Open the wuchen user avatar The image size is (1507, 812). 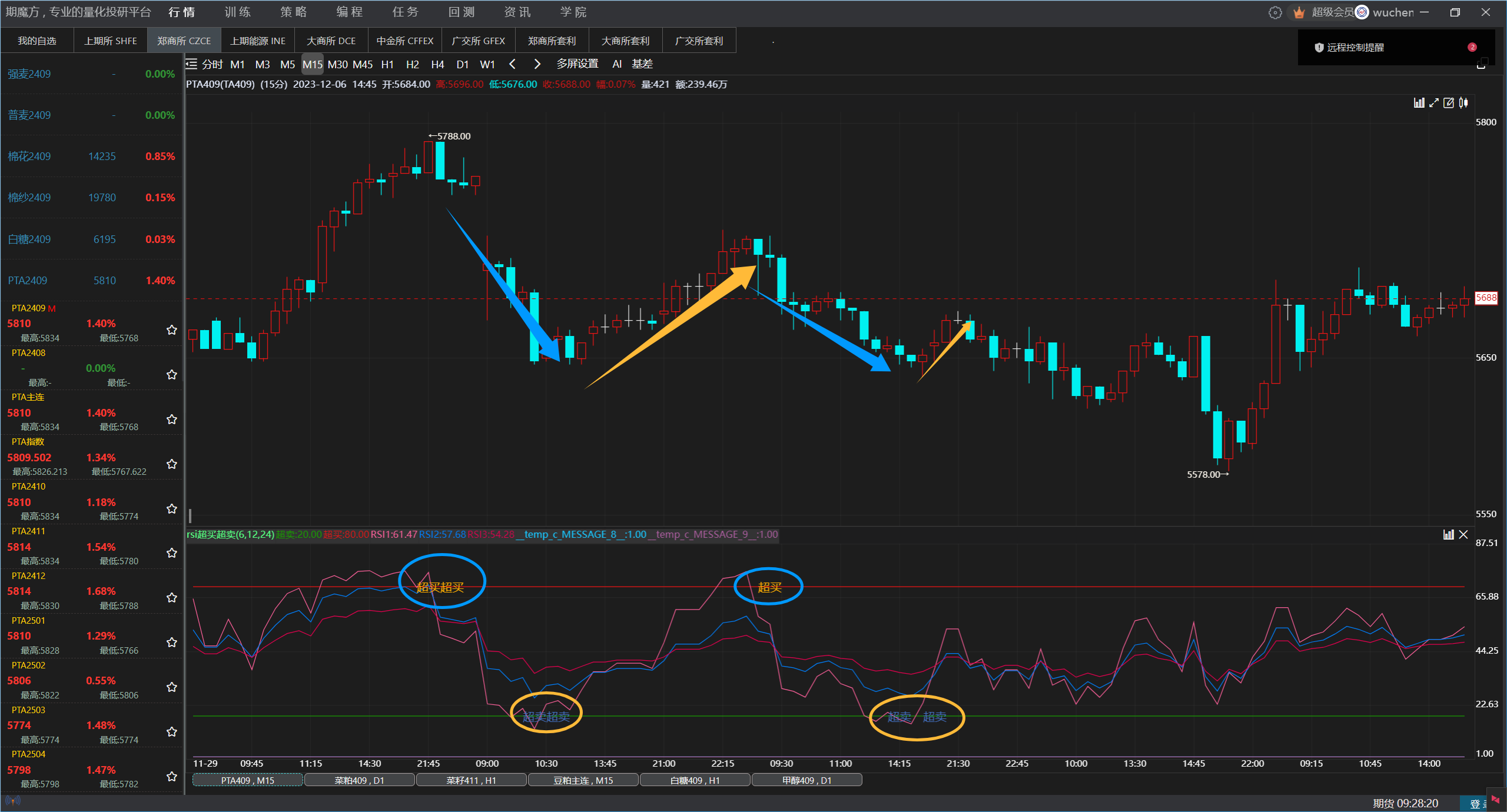click(x=1362, y=12)
